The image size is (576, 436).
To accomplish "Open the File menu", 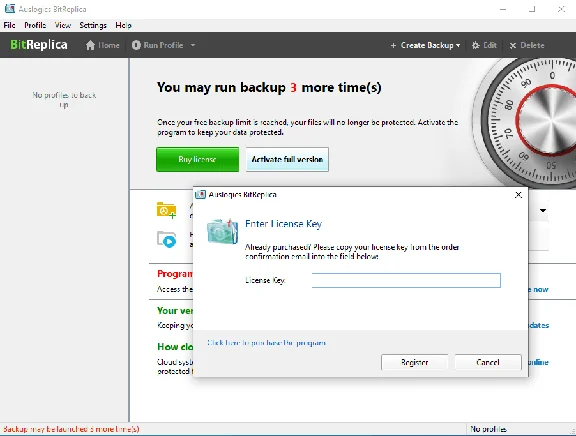I will [x=10, y=25].
